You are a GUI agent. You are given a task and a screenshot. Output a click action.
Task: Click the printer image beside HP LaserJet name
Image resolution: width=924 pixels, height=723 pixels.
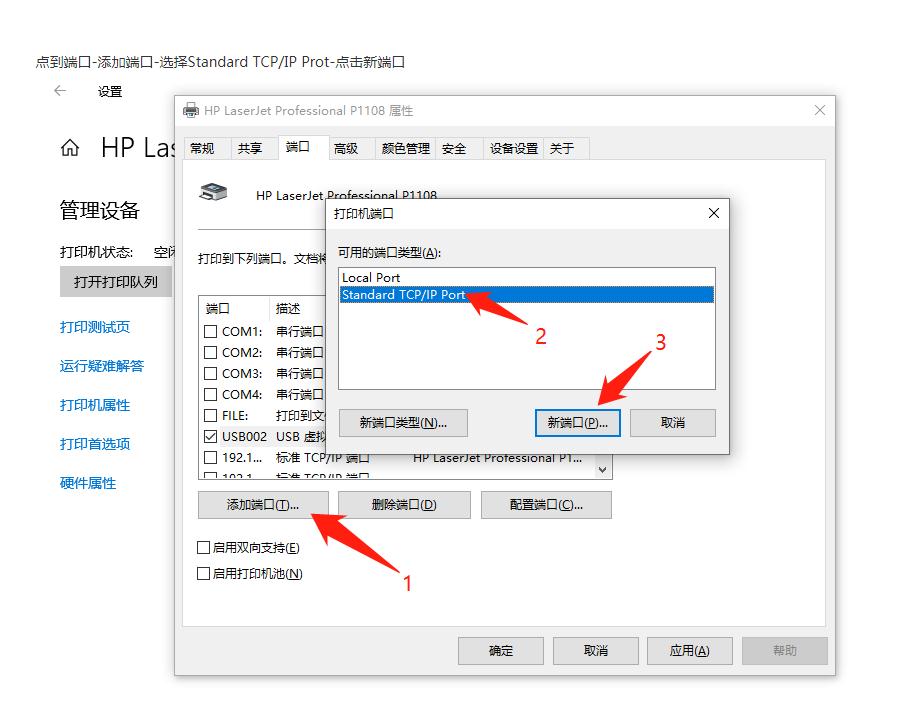coord(213,192)
